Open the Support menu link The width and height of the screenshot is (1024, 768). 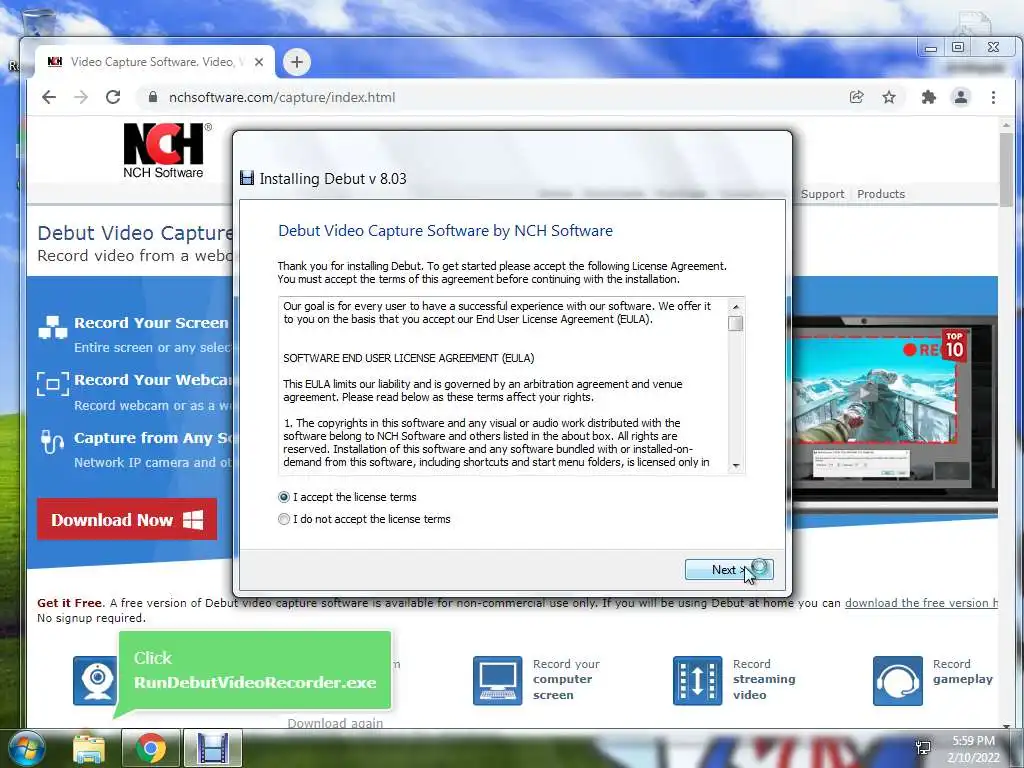point(822,194)
